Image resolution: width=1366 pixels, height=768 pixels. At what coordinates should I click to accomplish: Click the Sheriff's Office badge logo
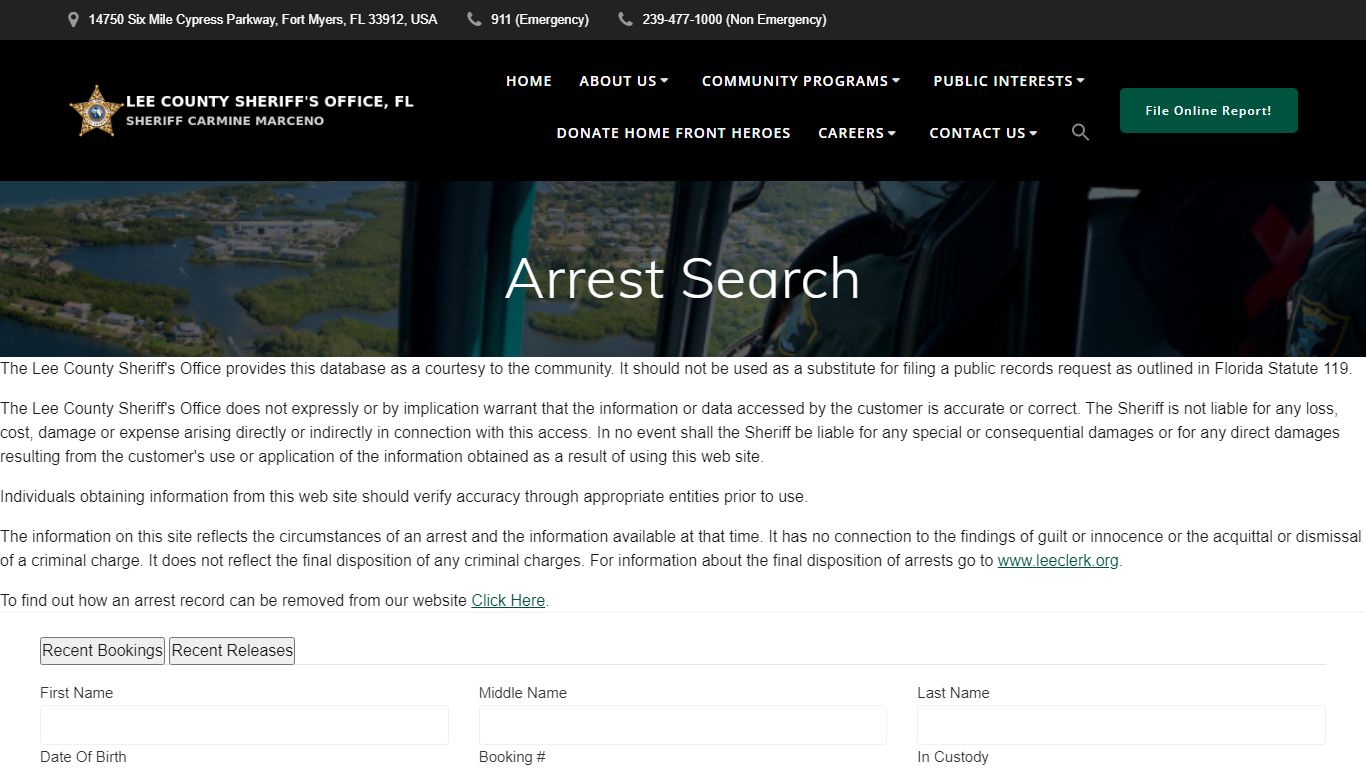point(95,109)
